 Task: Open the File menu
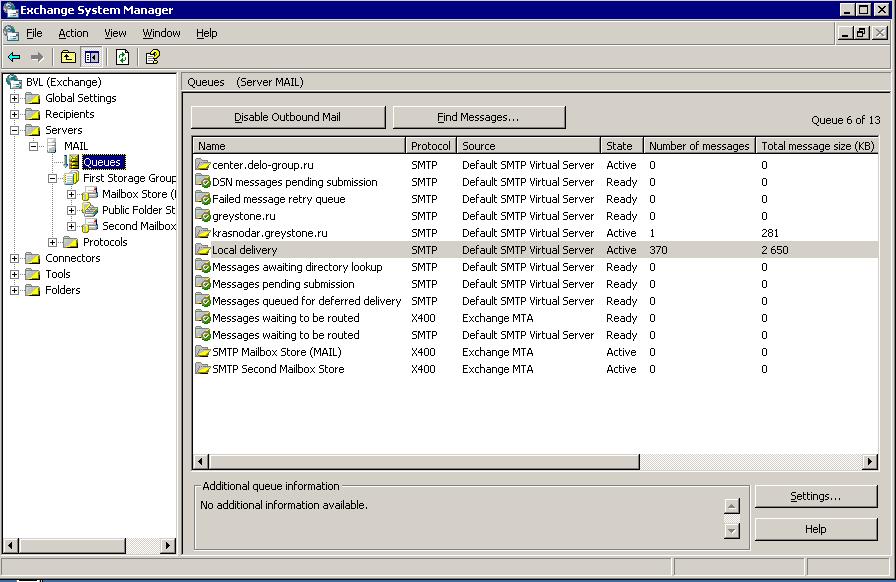point(34,33)
